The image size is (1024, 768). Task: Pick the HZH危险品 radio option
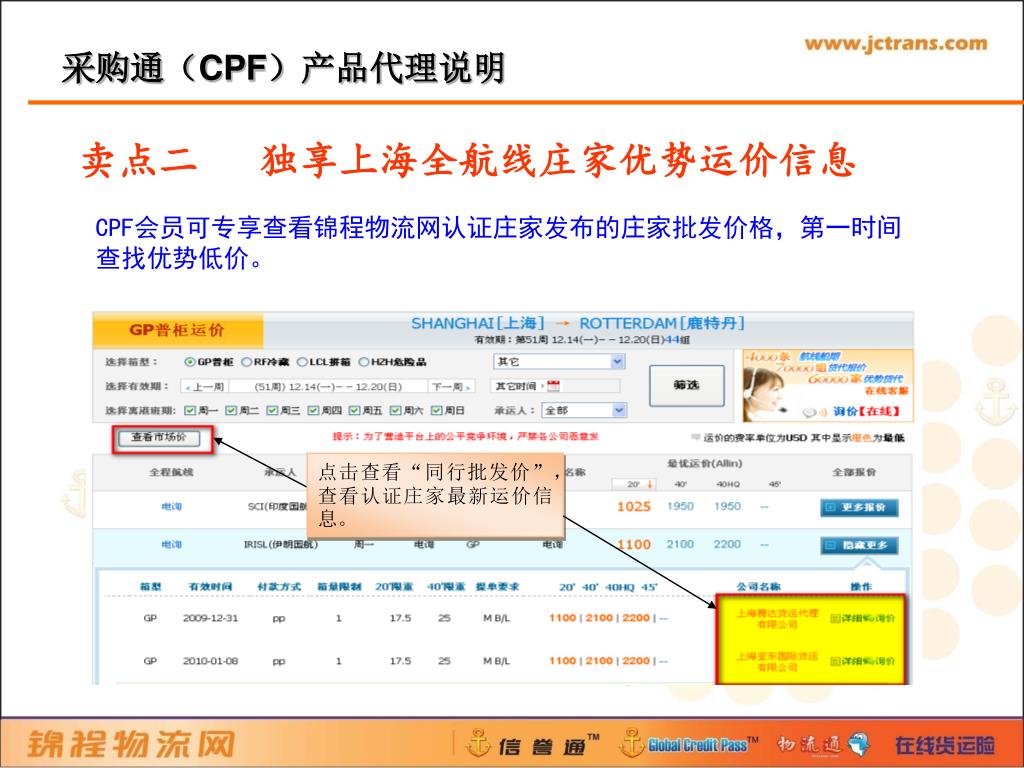click(x=364, y=362)
